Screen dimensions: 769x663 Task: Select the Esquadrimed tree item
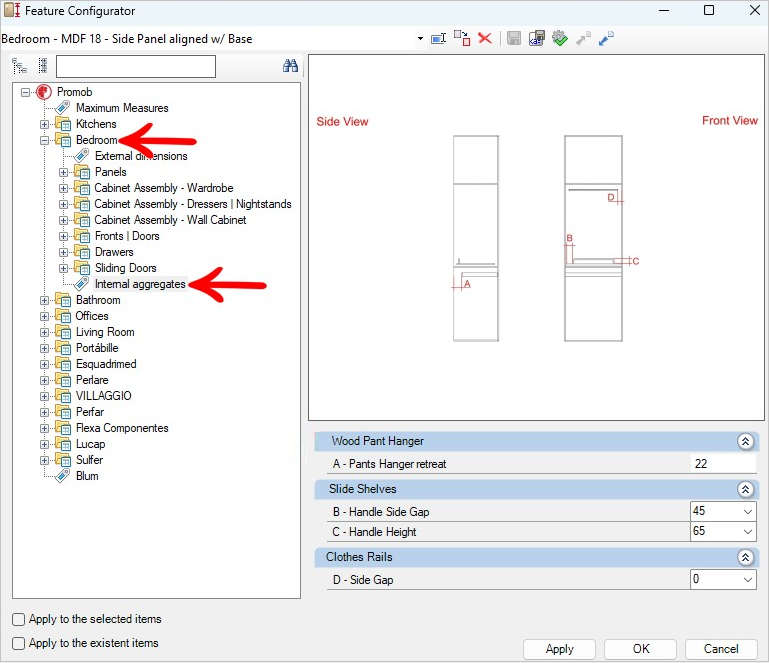click(x=106, y=364)
